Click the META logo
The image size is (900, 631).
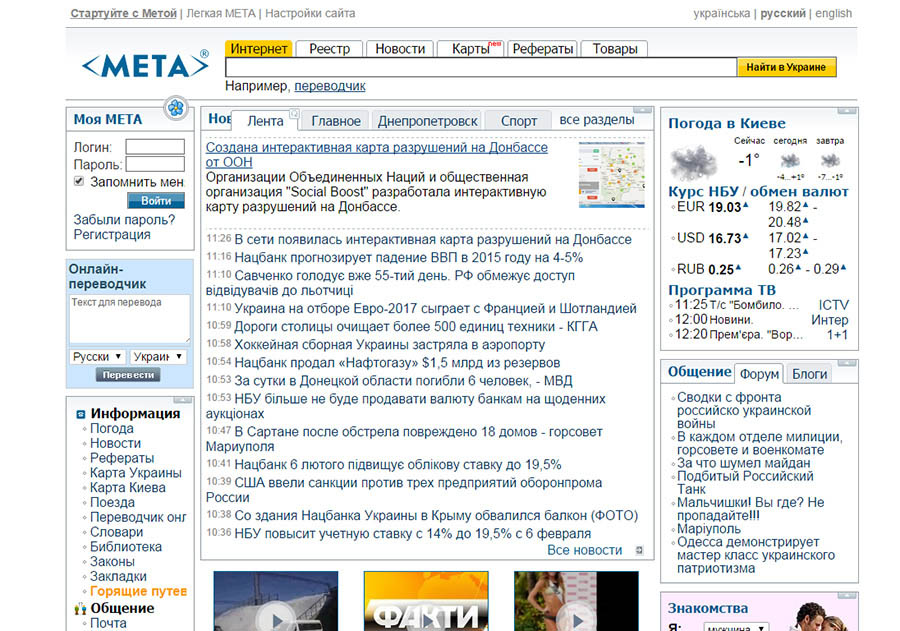(x=145, y=65)
